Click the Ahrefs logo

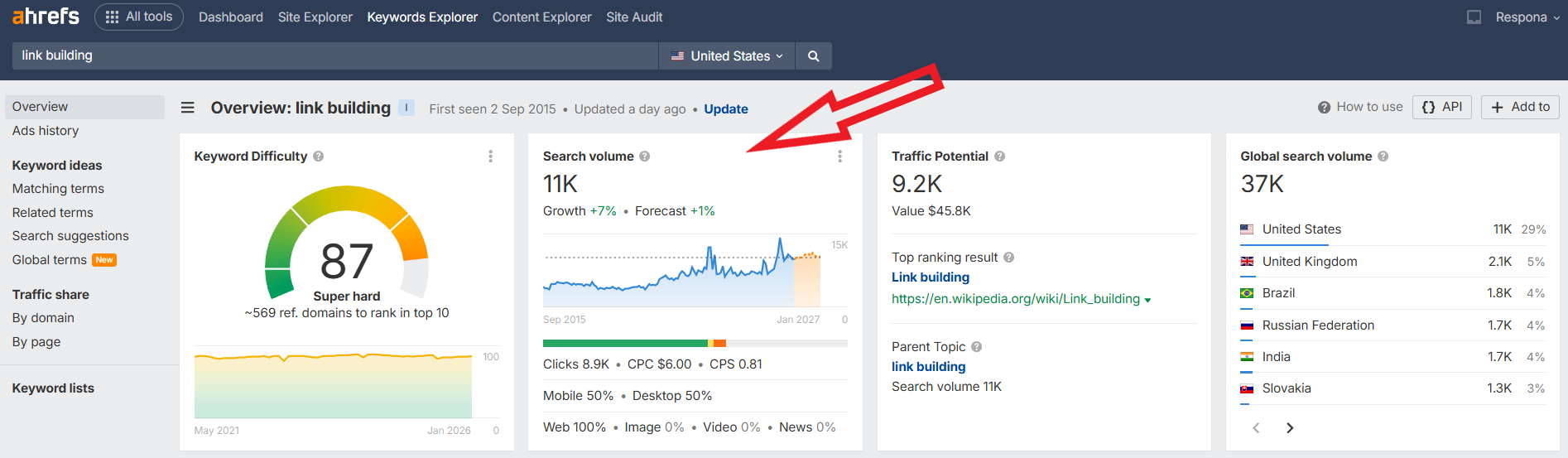pyautogui.click(x=46, y=17)
